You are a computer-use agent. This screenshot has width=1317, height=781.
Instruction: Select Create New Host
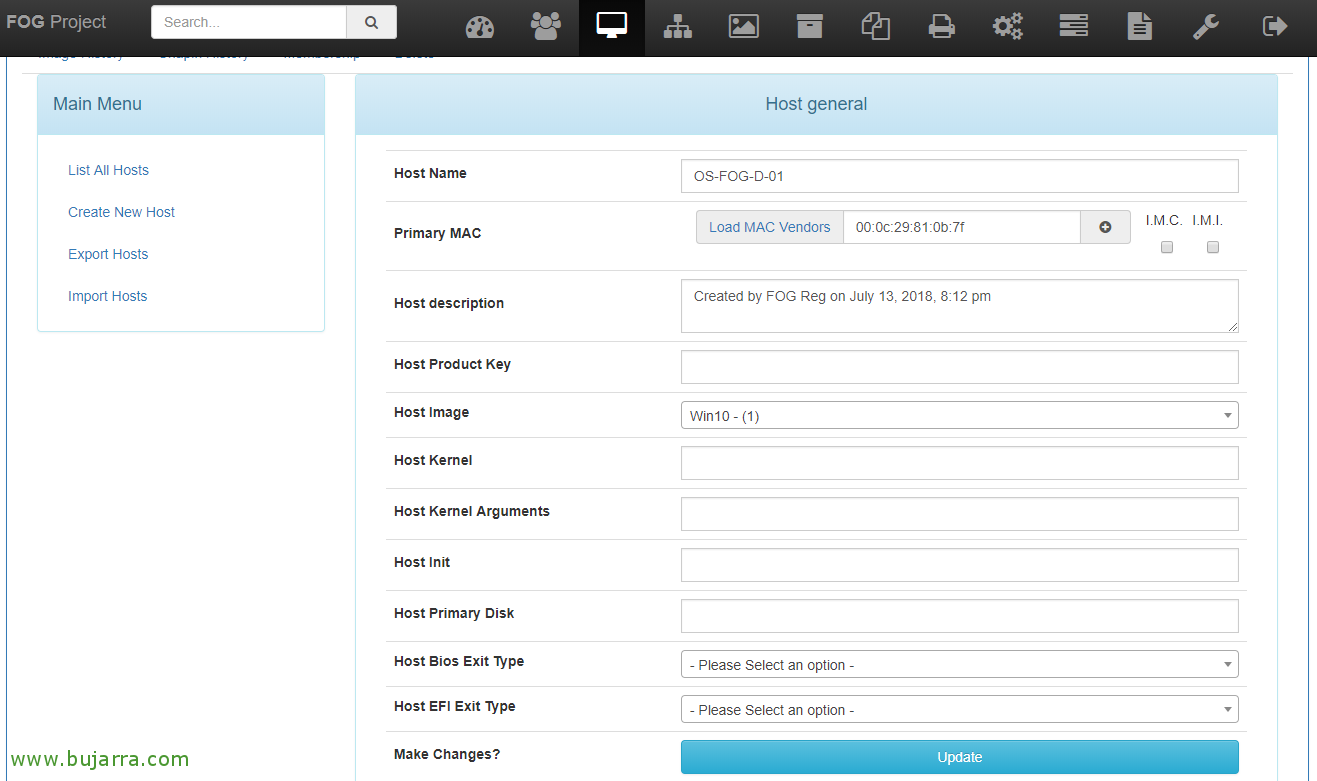point(121,212)
